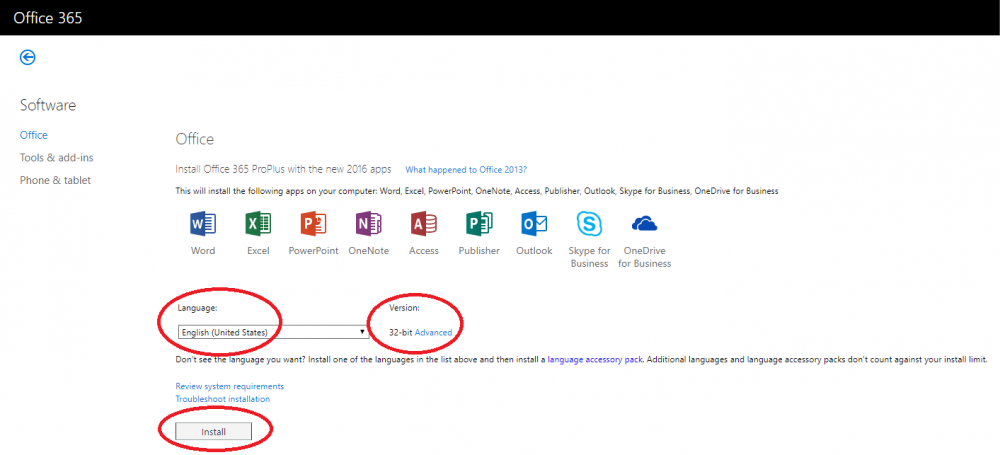Click the PowerPoint app icon
1000x455 pixels.
[x=313, y=224]
